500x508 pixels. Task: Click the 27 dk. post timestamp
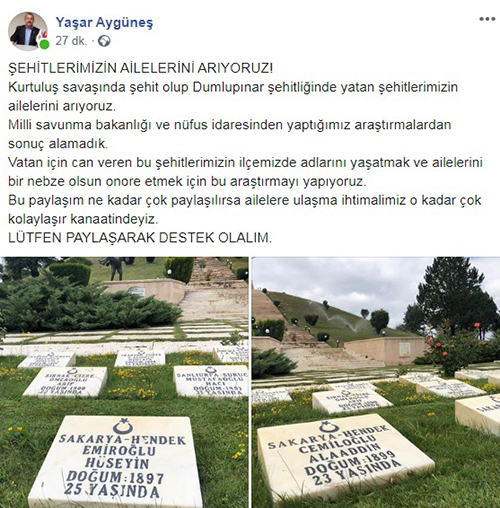pos(71,41)
